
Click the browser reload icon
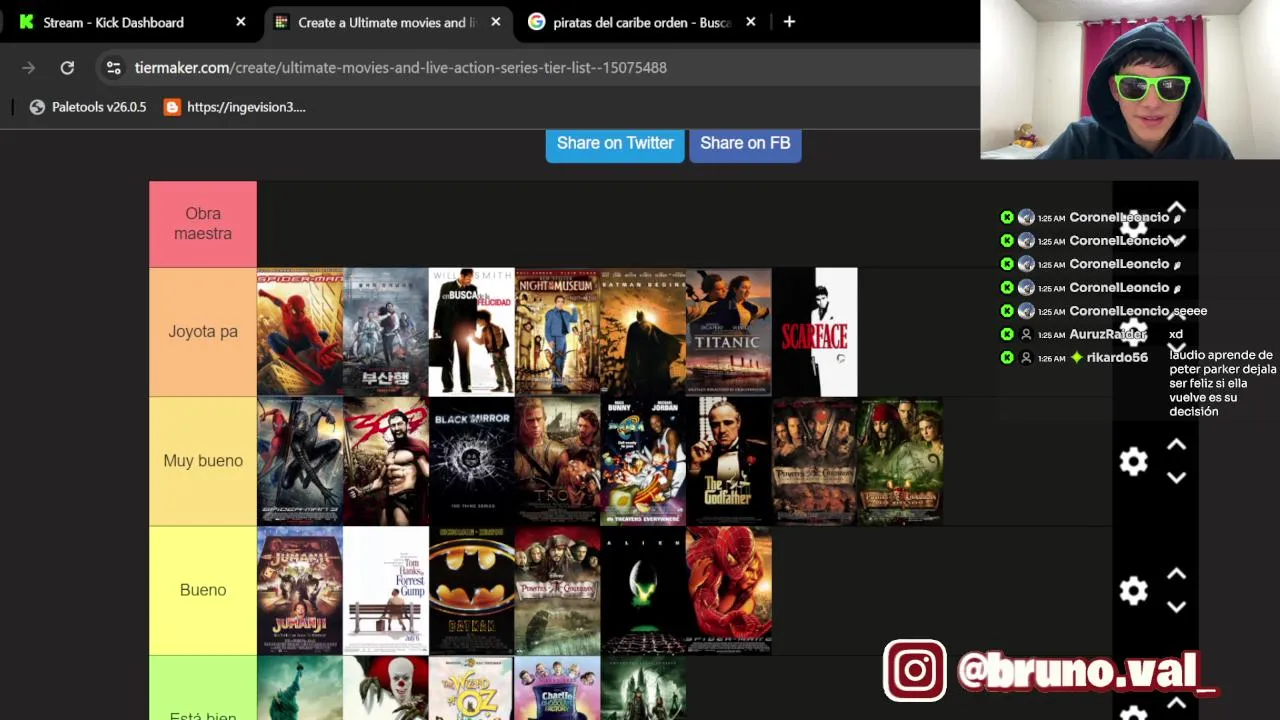(x=67, y=68)
